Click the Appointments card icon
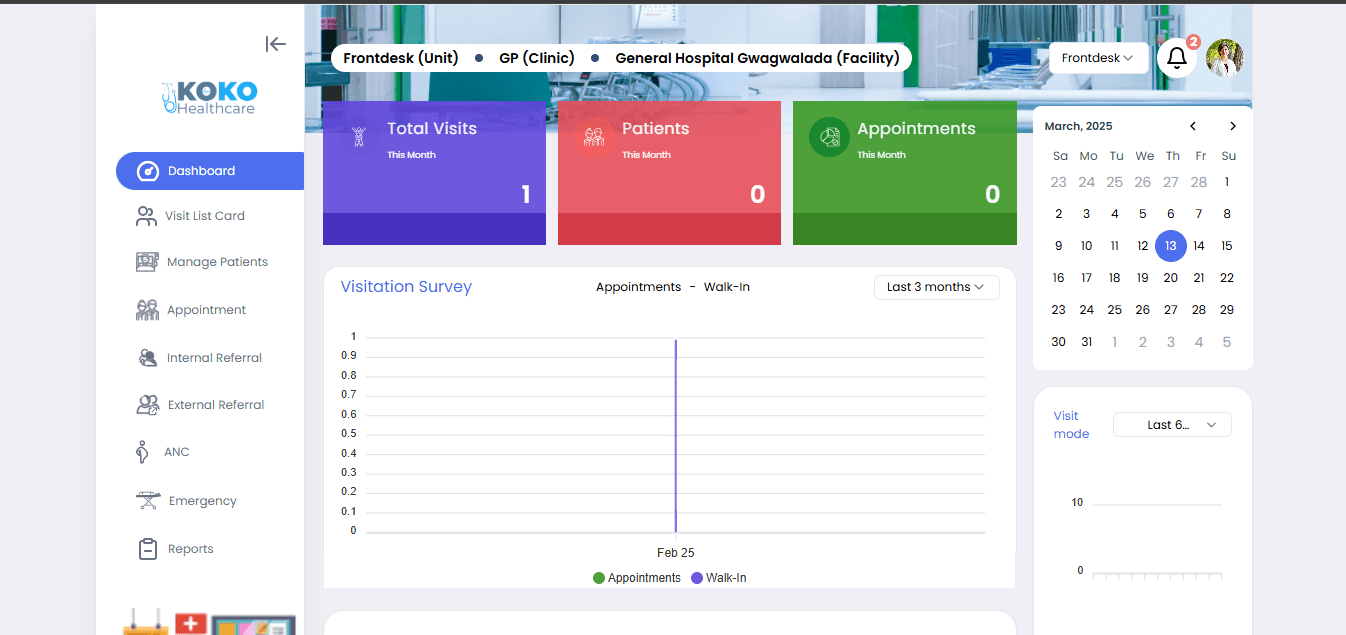 point(829,137)
